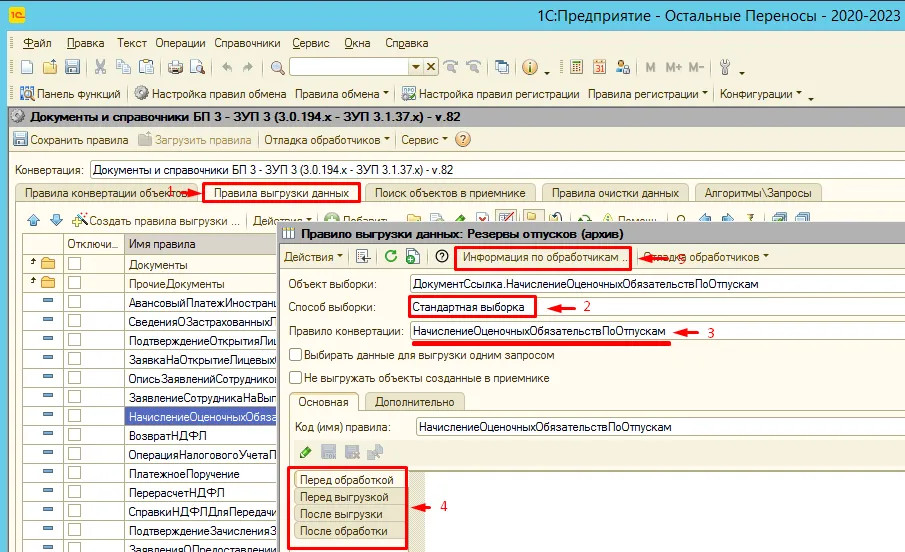Viewport: 905px width, 552px height.
Task: Expand the ПрочиеДокументы folder group
Action: pos(33,281)
